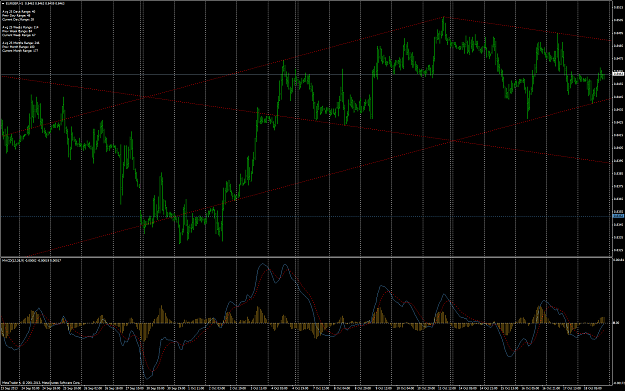Select the 'Current Week Range' line
The width and height of the screenshot is (625, 391).
pyautogui.click(x=19, y=35)
